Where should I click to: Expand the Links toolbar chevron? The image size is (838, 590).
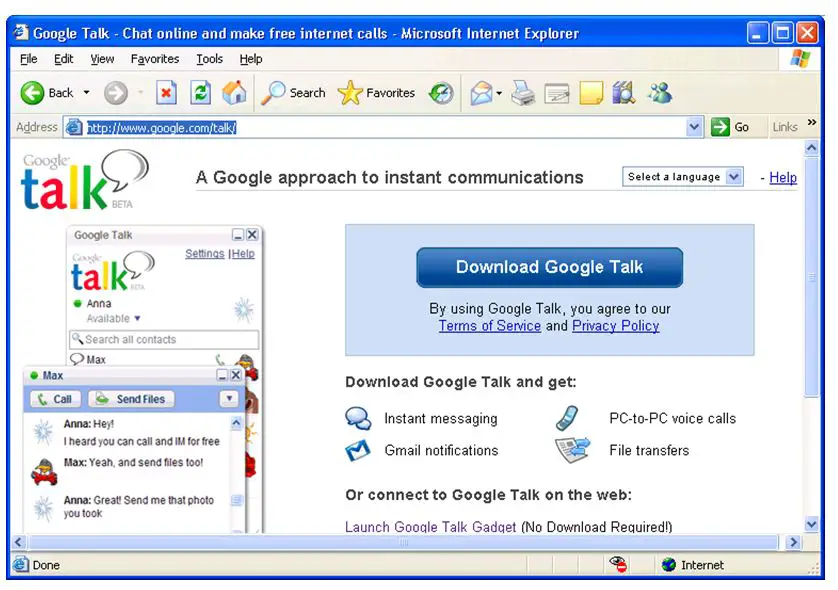click(x=812, y=122)
